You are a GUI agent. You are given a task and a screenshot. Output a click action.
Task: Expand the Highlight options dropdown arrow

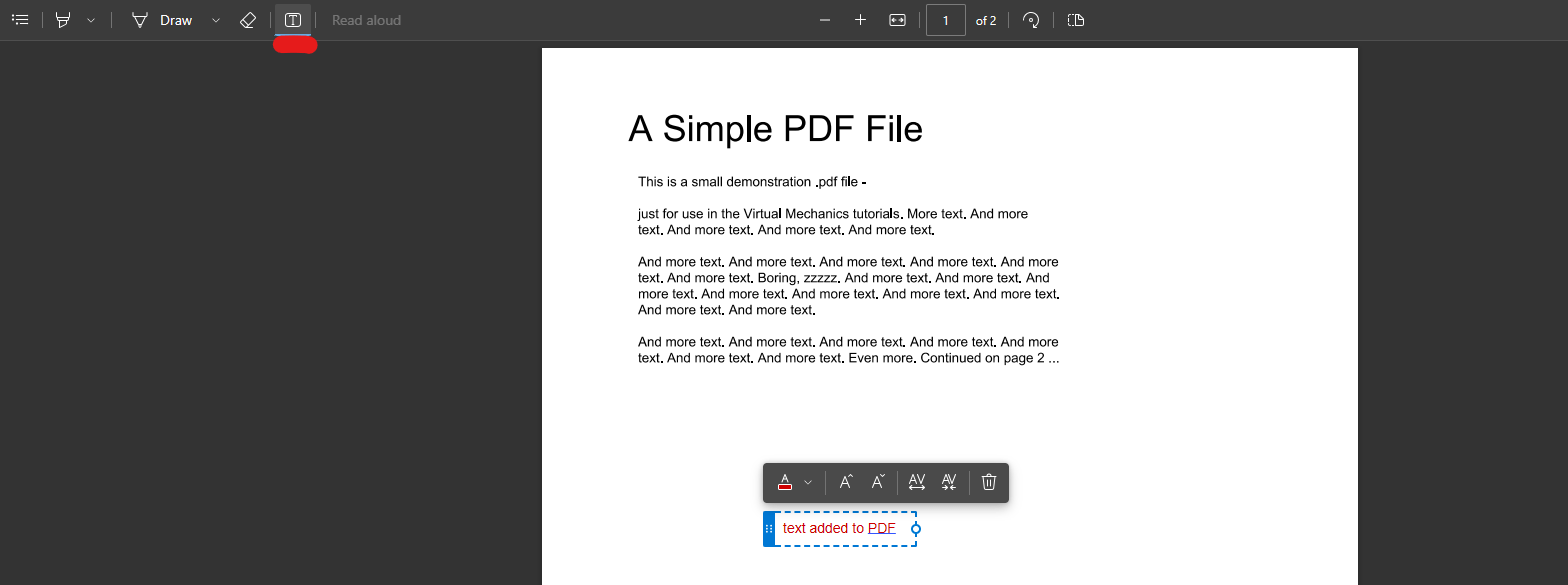[91, 20]
